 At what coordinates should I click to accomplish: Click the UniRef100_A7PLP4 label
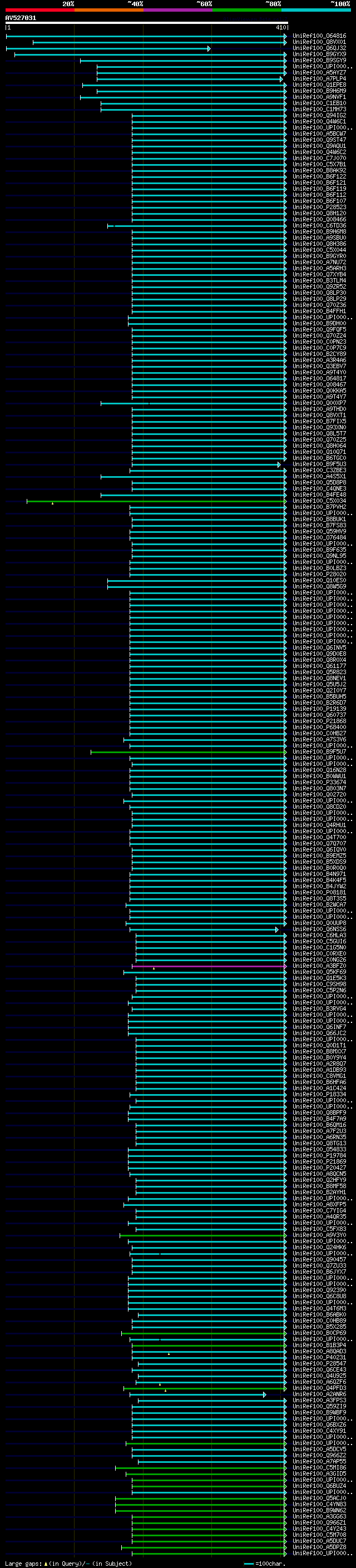(319, 78)
